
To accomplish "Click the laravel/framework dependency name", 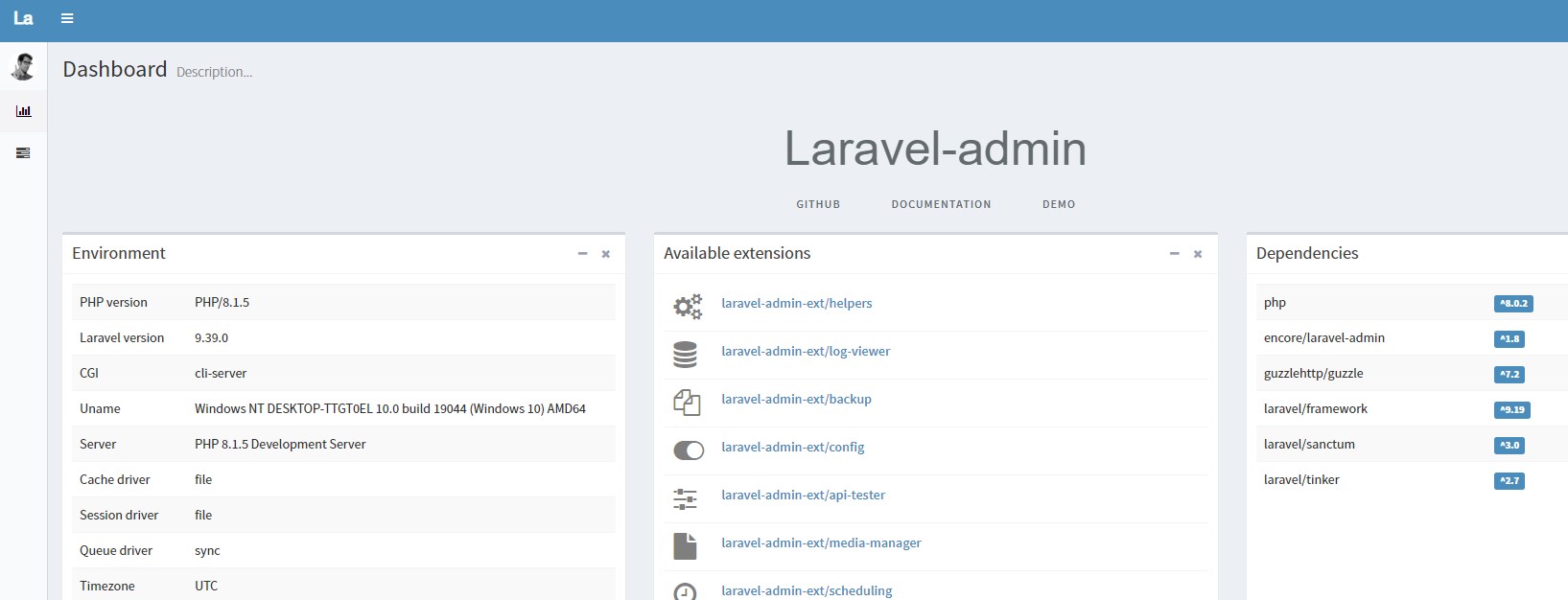I will [1316, 408].
